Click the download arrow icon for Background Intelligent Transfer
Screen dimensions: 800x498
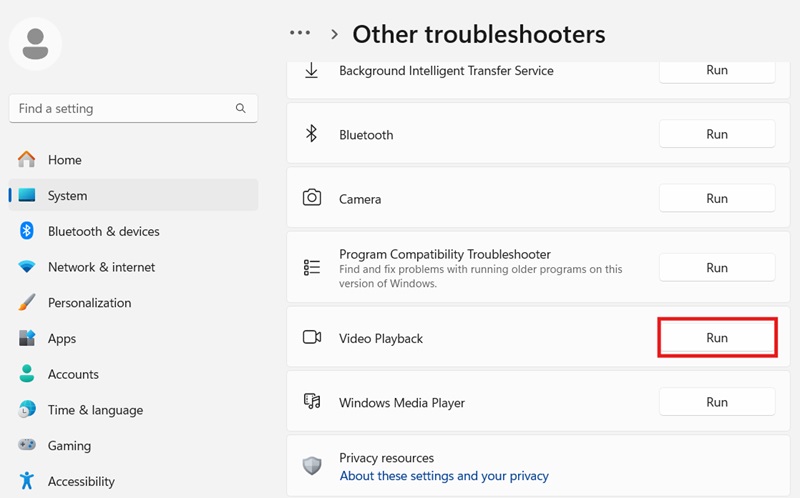tap(311, 70)
